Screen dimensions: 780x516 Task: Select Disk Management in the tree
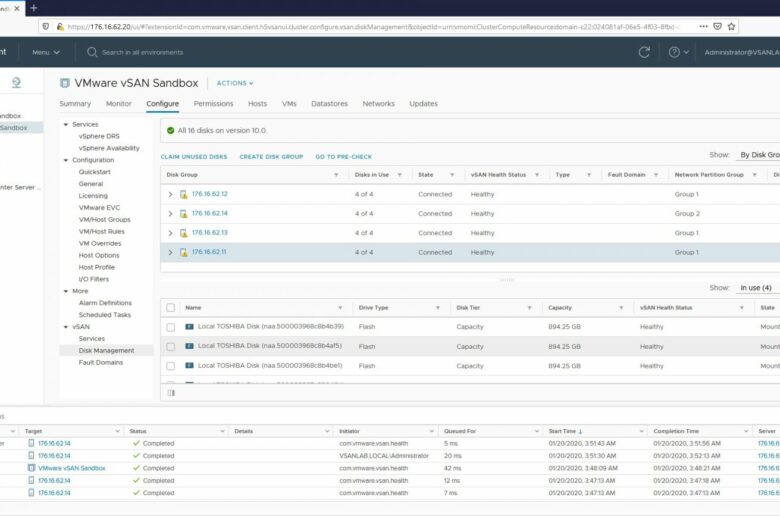tap(106, 350)
